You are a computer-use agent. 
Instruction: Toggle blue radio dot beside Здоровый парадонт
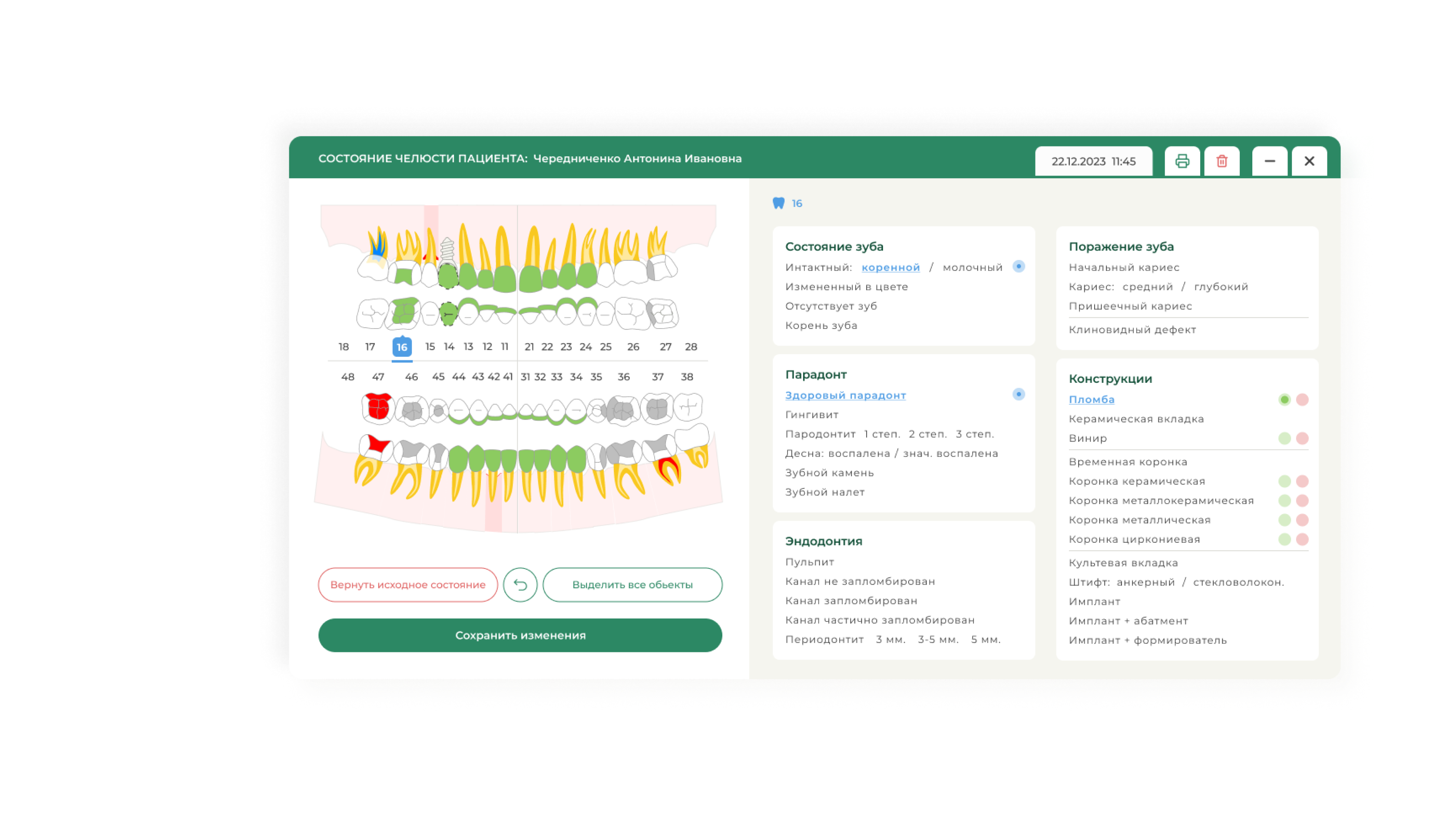[1019, 394]
